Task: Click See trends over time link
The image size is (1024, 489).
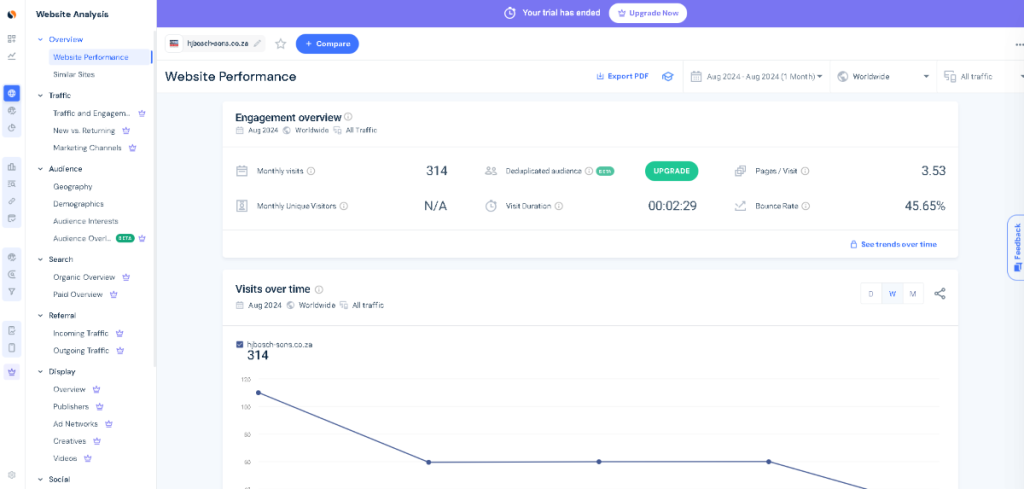Action: coord(893,244)
